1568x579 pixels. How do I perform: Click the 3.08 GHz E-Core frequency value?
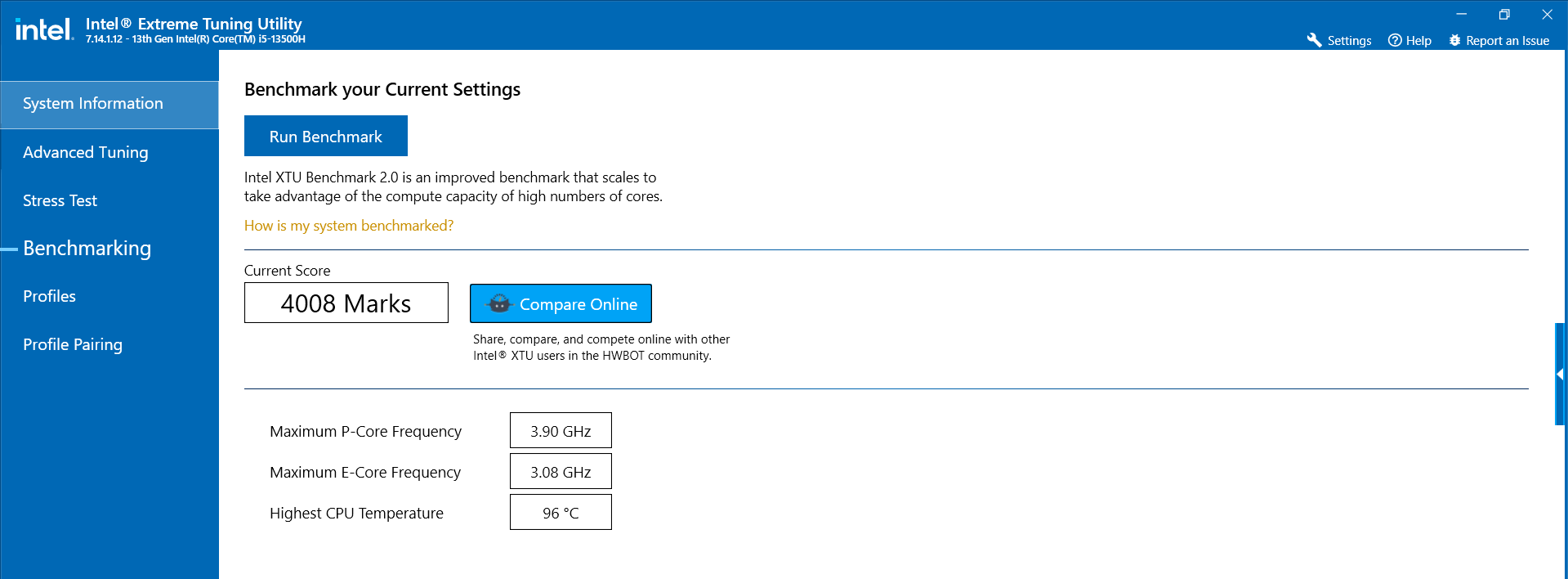[x=561, y=471]
